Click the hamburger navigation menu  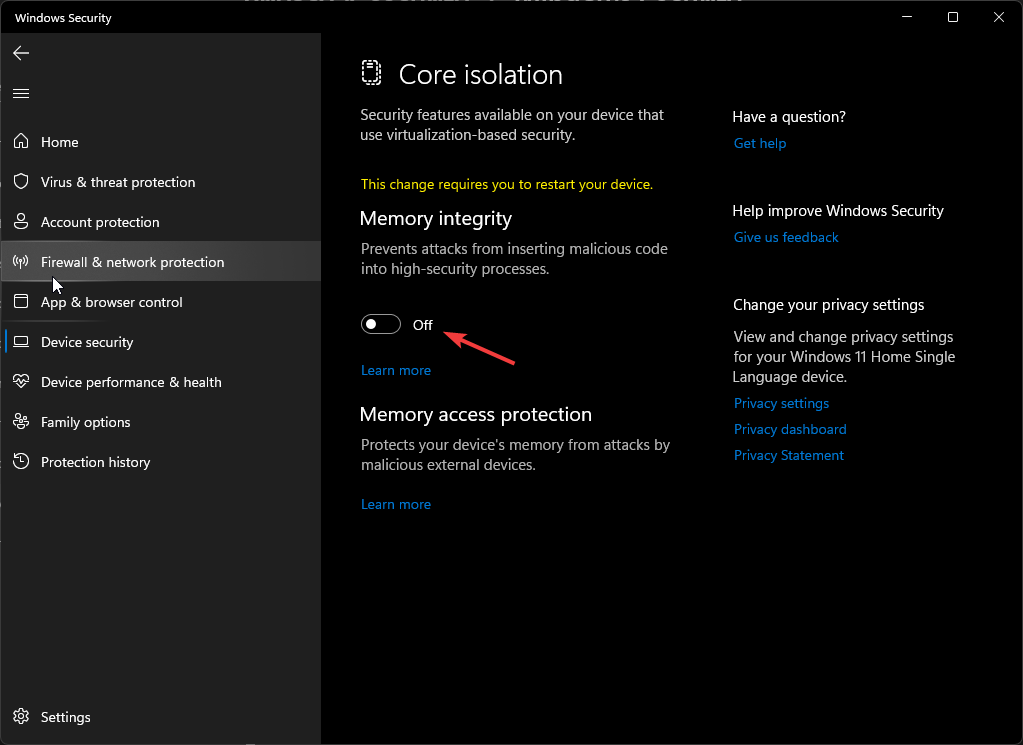pos(21,93)
